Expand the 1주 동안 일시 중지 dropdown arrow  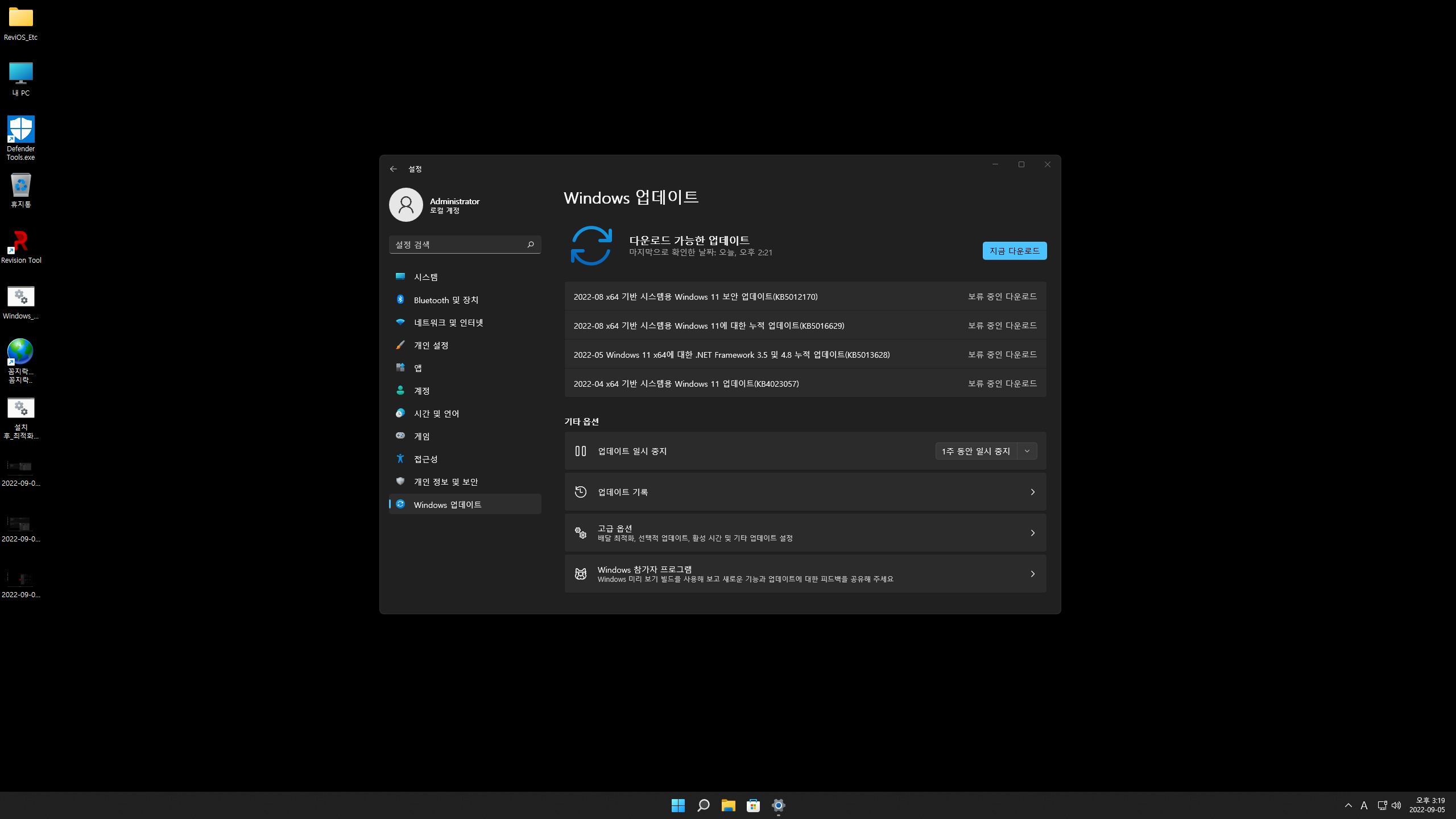tap(1027, 451)
